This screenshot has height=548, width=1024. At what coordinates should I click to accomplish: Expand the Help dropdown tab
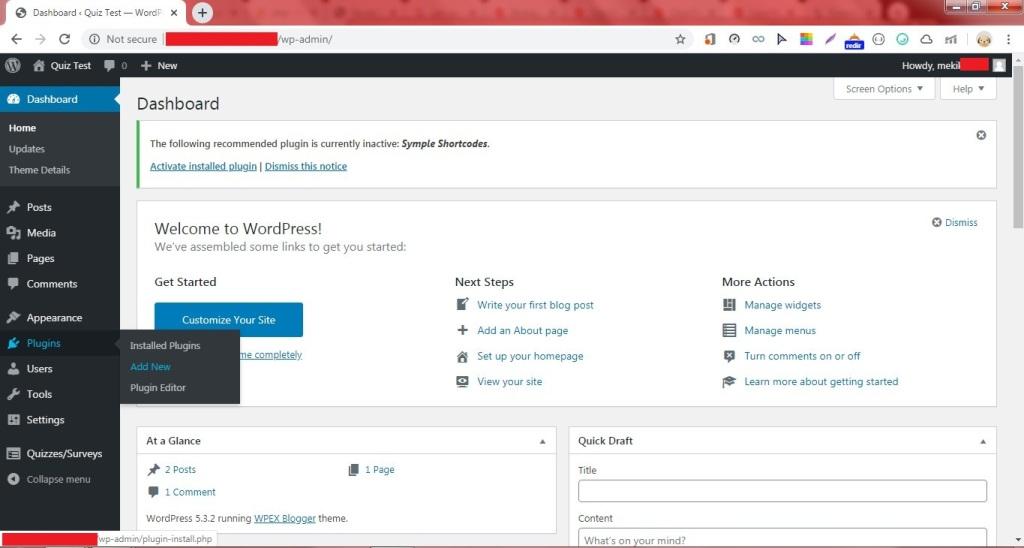point(968,89)
